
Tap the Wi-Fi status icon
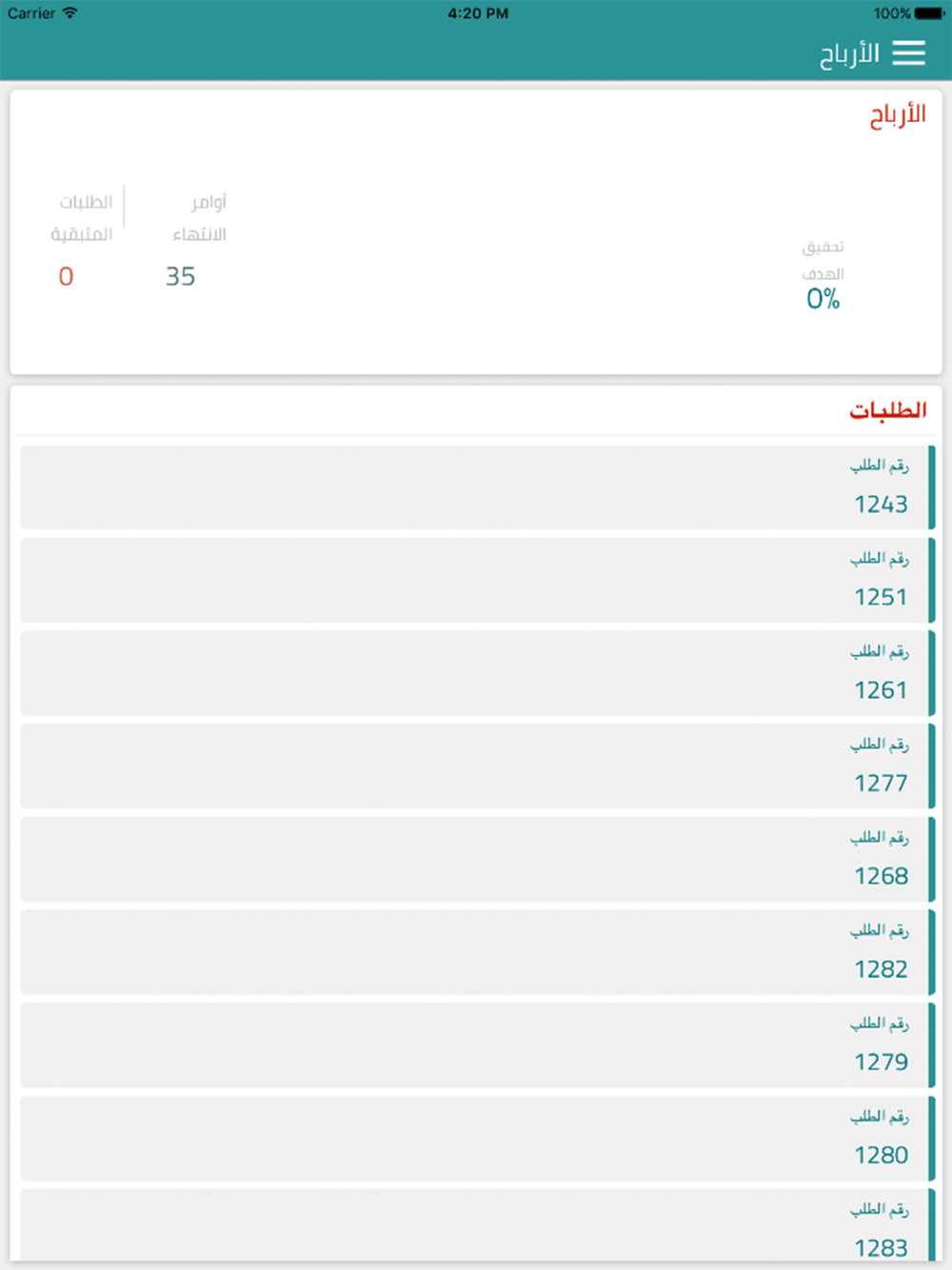point(70,13)
